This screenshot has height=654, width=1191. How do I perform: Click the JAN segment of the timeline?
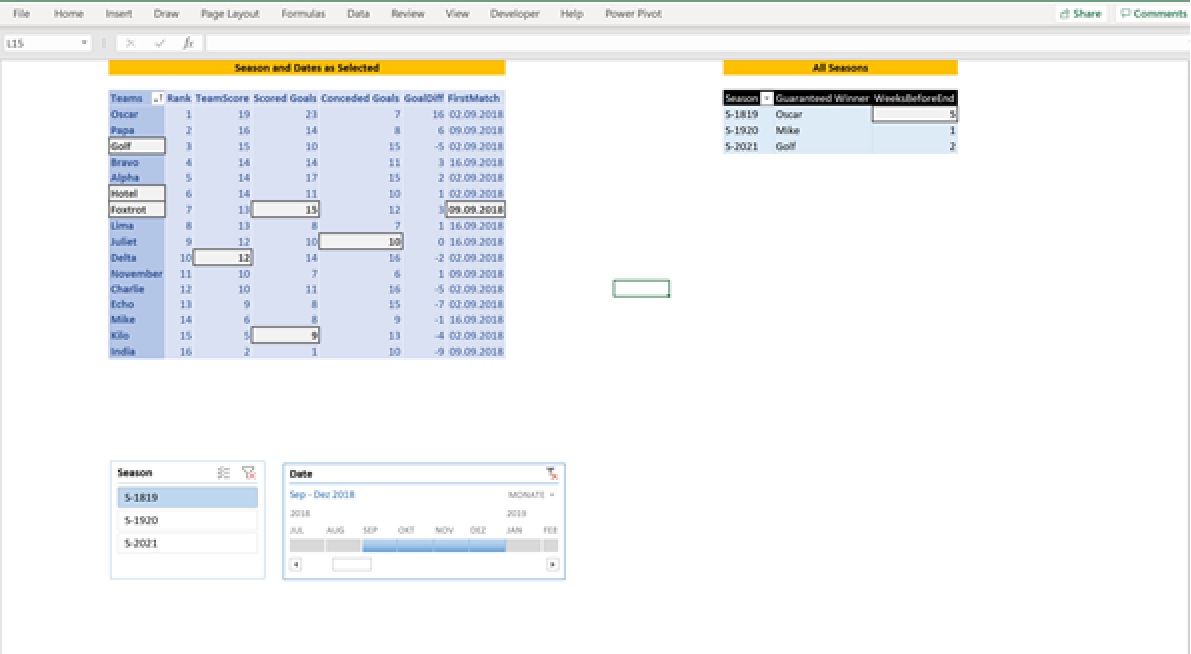click(523, 545)
